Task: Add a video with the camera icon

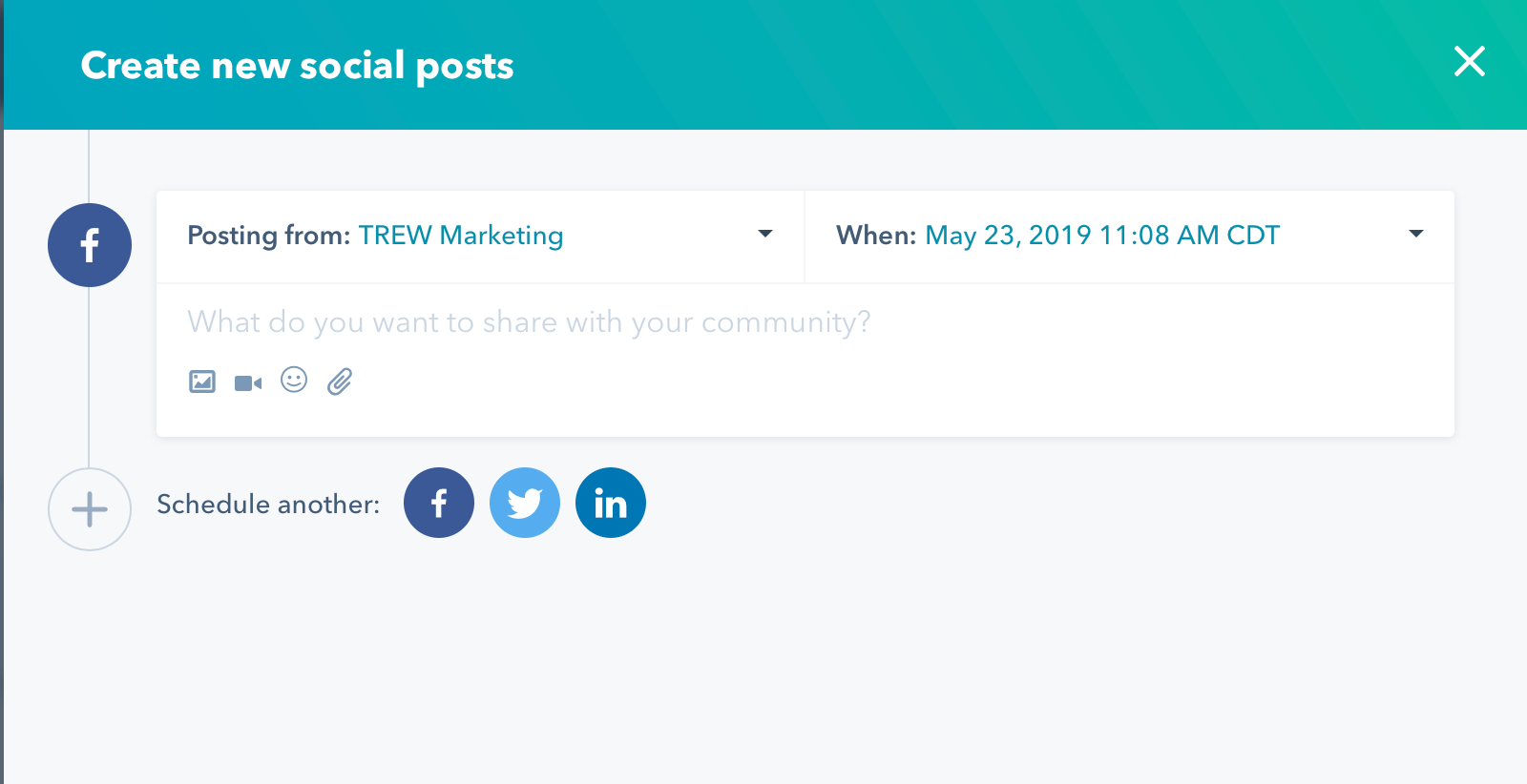Action: (248, 383)
